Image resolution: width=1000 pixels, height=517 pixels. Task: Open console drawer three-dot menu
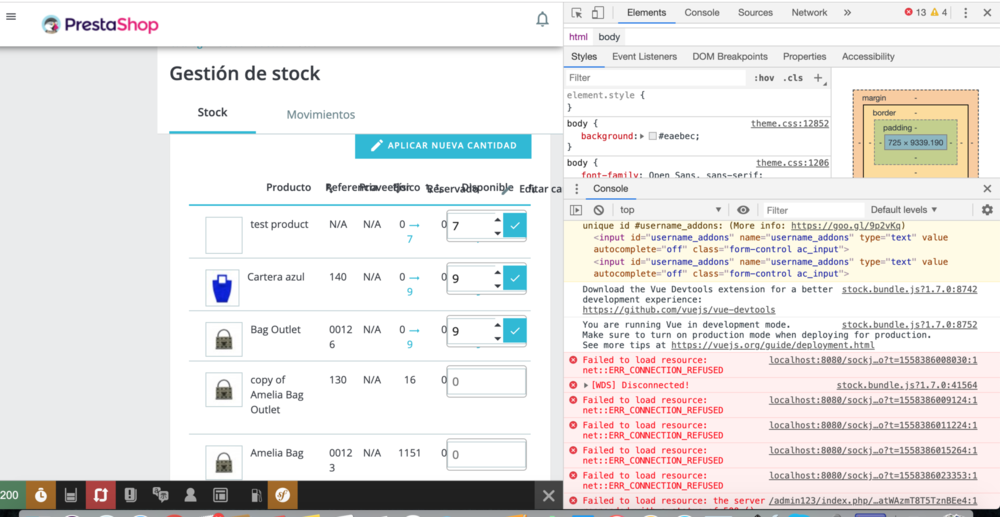pos(577,189)
